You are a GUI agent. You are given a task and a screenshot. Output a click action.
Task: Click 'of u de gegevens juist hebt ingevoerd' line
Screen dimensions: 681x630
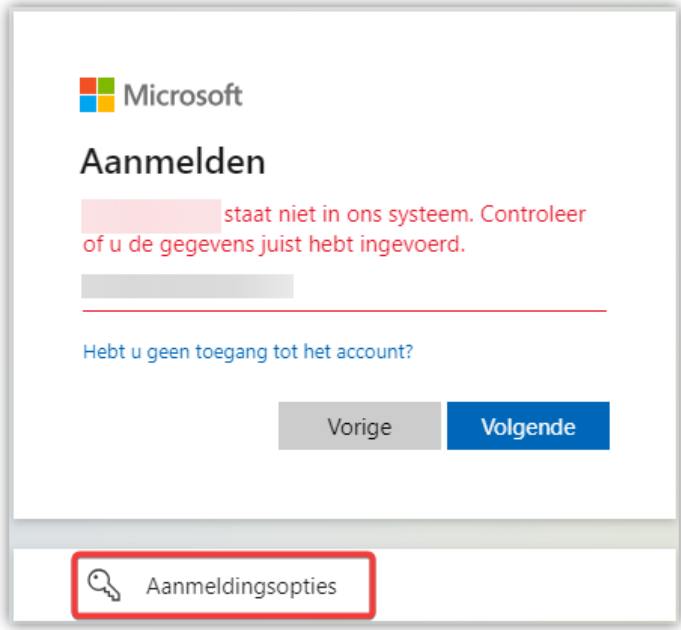[273, 245]
